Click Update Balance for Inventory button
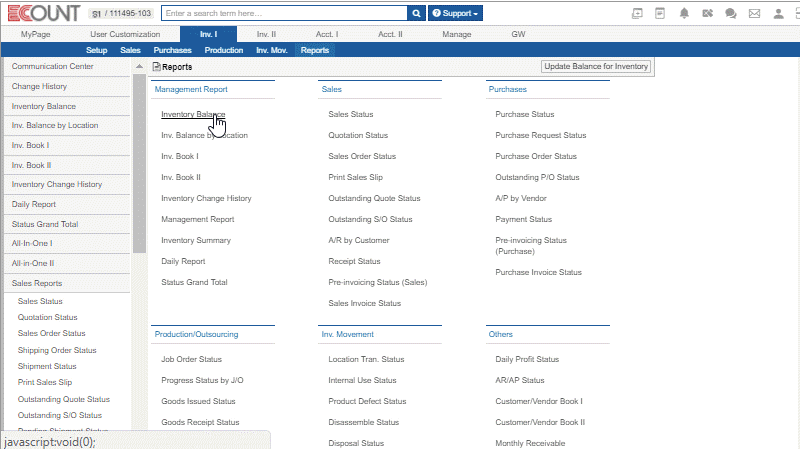Viewport: 800px width, 449px height. tap(596, 66)
